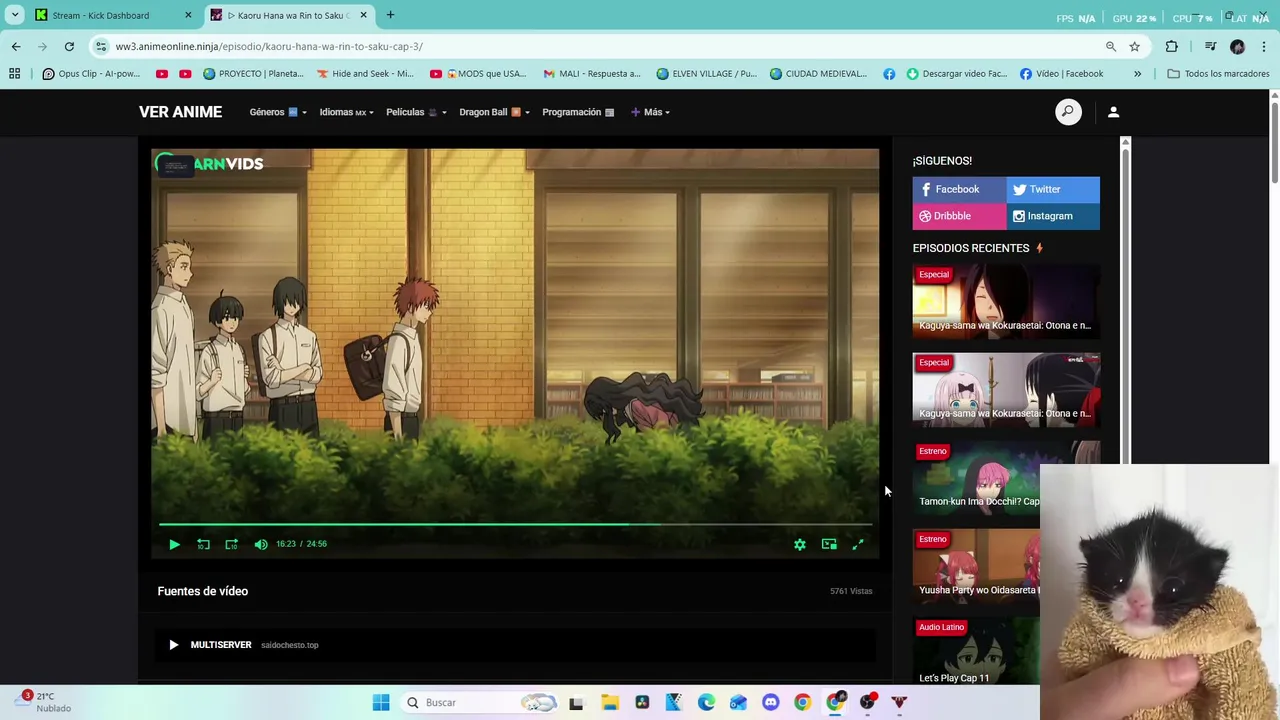Open video player settings gear
The height and width of the screenshot is (720, 1280).
pos(800,544)
